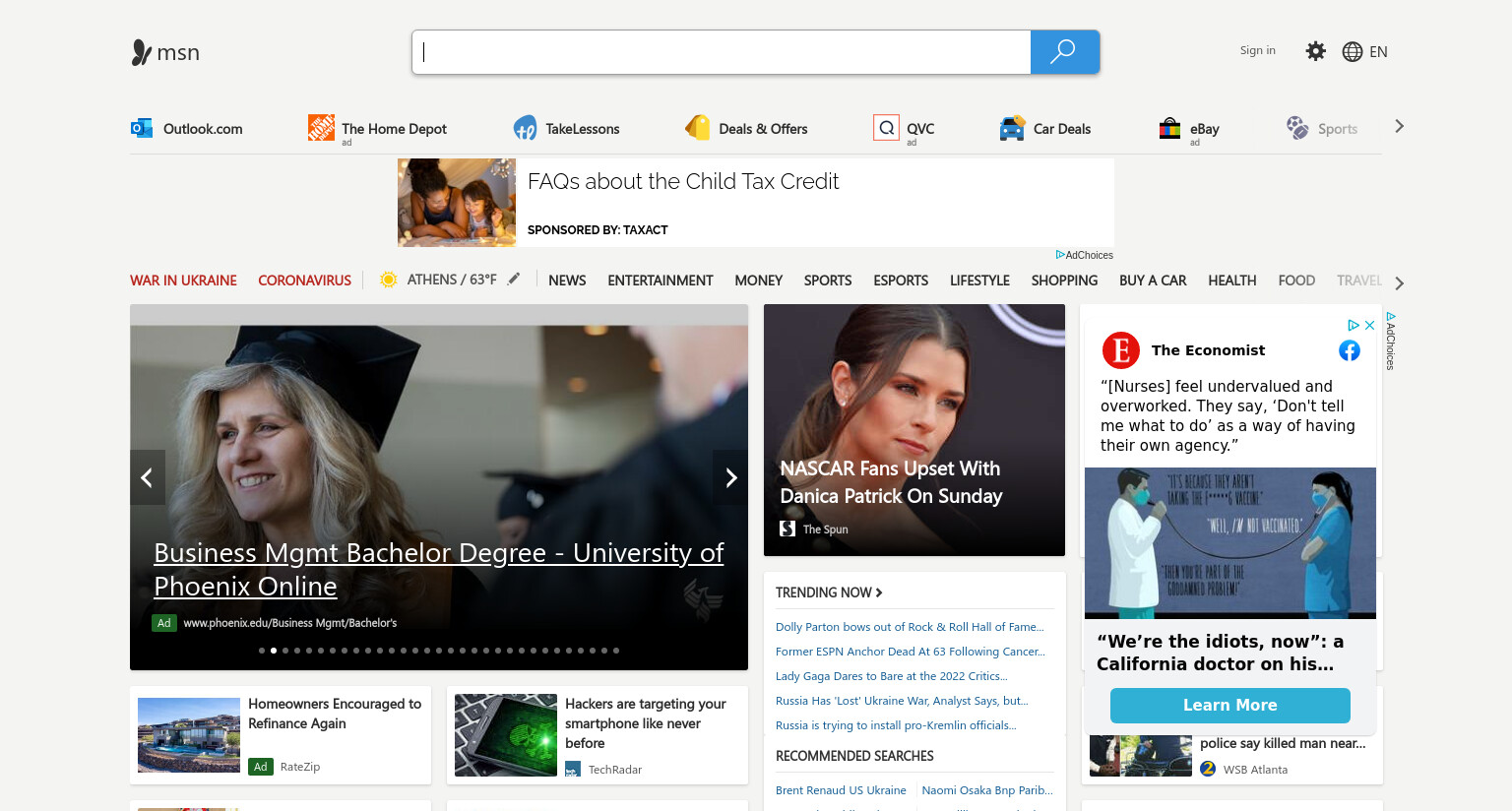The height and width of the screenshot is (811, 1512).
Task: Open the University of Phoenix headline link
Action: (439, 569)
